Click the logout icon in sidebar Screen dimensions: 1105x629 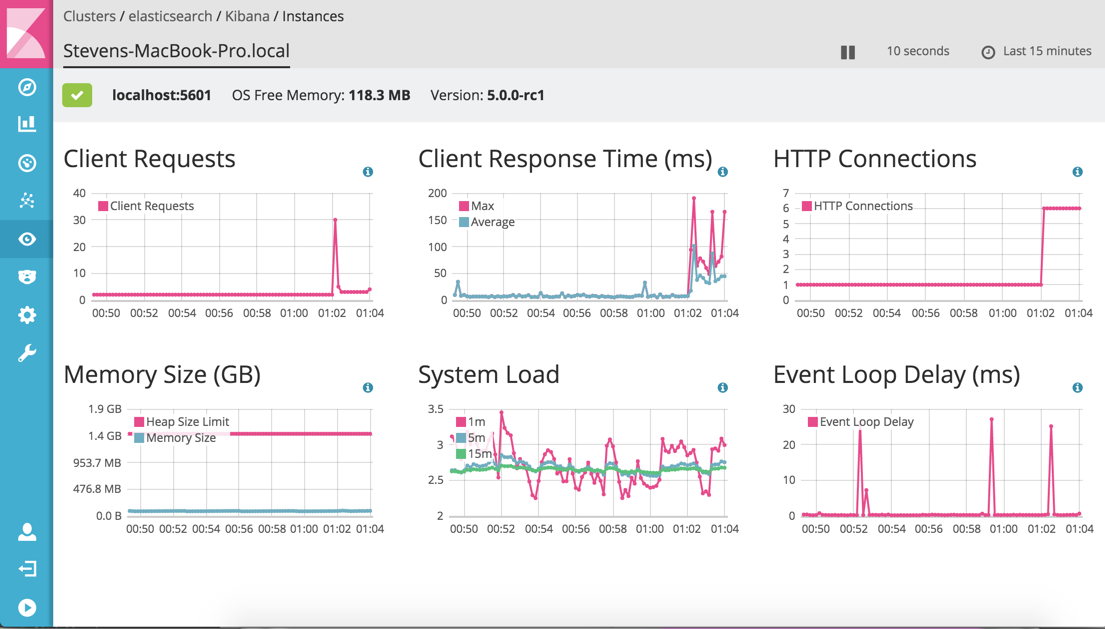click(x=27, y=569)
